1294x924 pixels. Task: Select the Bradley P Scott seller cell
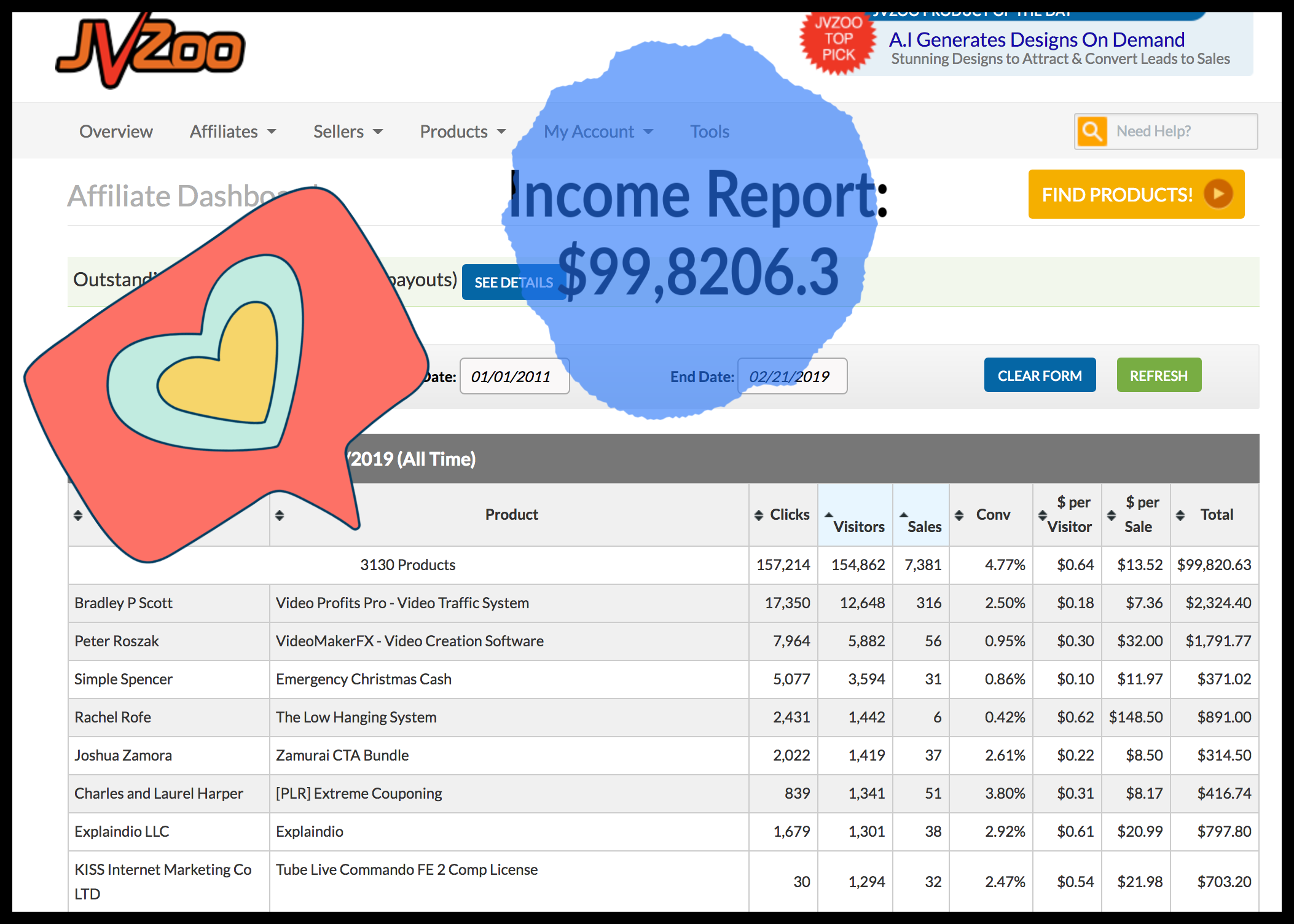(169, 603)
